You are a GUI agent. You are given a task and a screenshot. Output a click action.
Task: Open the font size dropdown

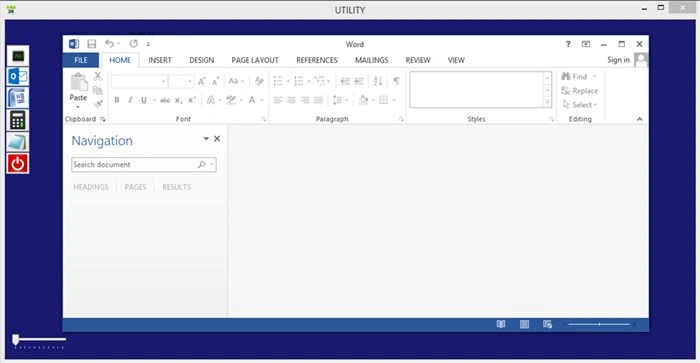(x=190, y=81)
